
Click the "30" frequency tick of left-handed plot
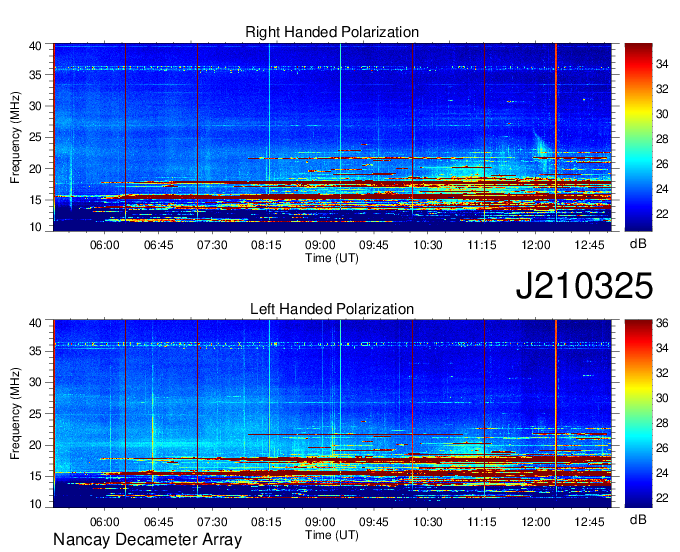pos(35,382)
